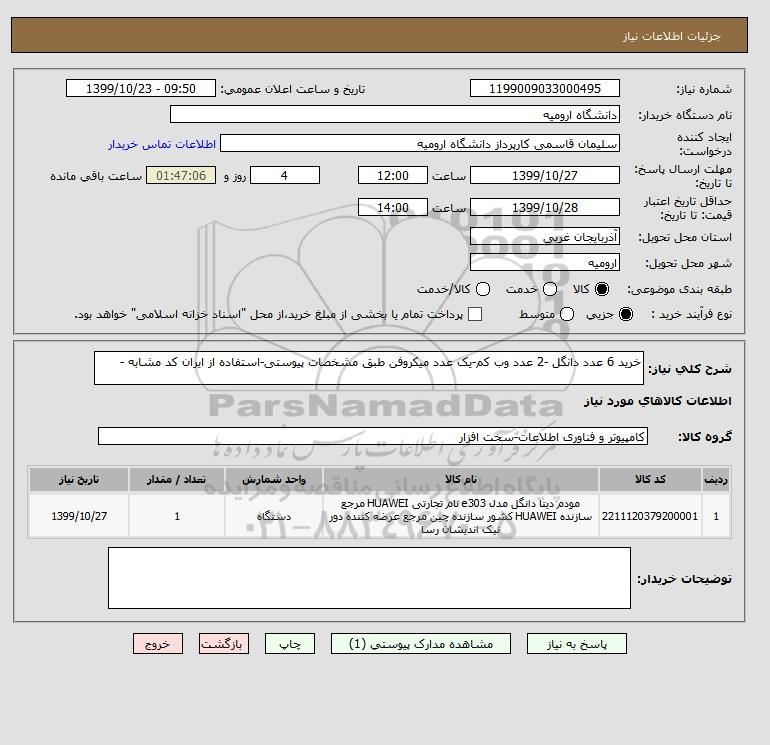The image size is (770, 745).
Task: Click the سلیمان قاسمی creator field
Action: pyautogui.click(x=420, y=144)
